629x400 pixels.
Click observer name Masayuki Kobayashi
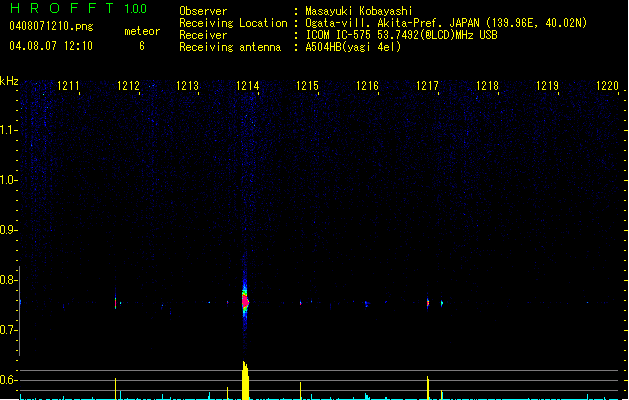359,11
